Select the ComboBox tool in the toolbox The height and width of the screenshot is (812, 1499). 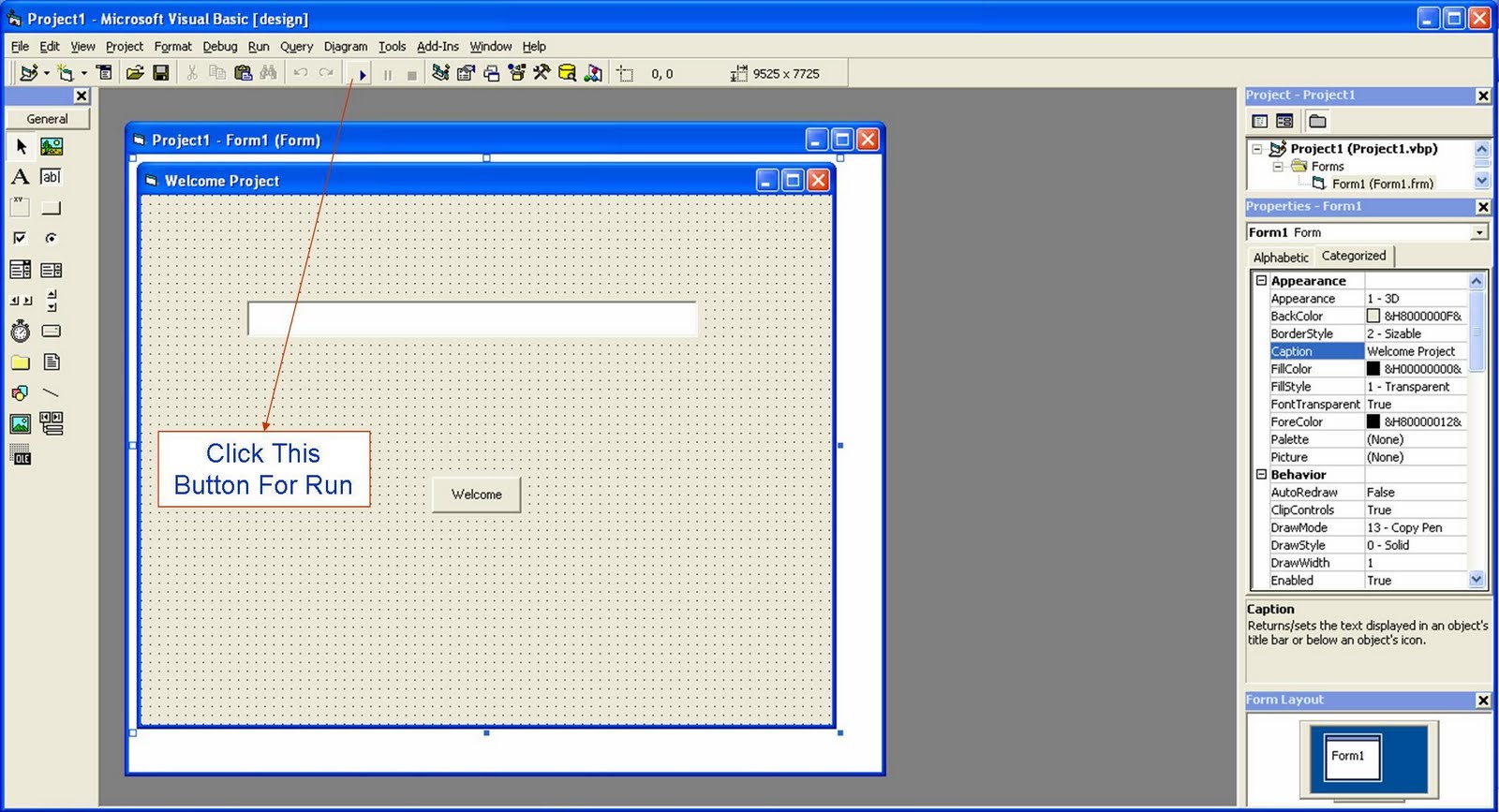pyautogui.click(x=21, y=270)
